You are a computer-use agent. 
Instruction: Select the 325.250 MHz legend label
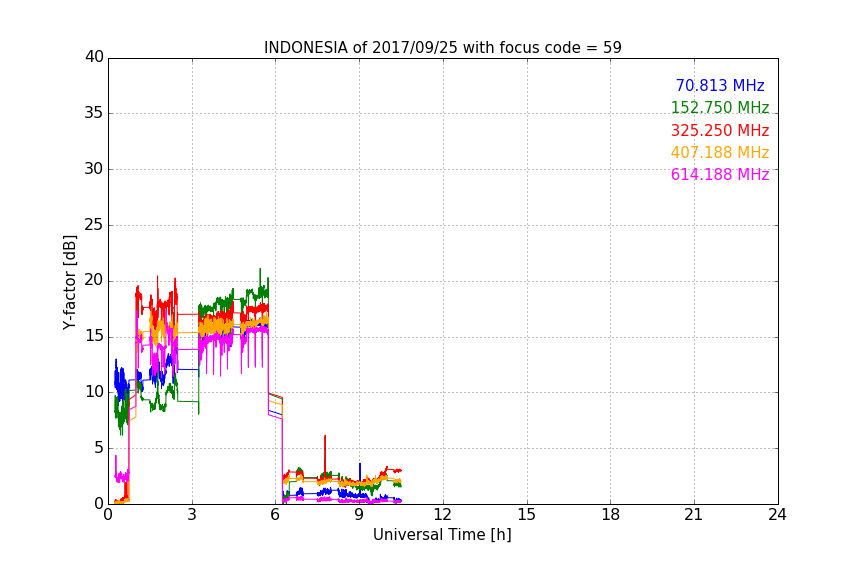tap(720, 130)
